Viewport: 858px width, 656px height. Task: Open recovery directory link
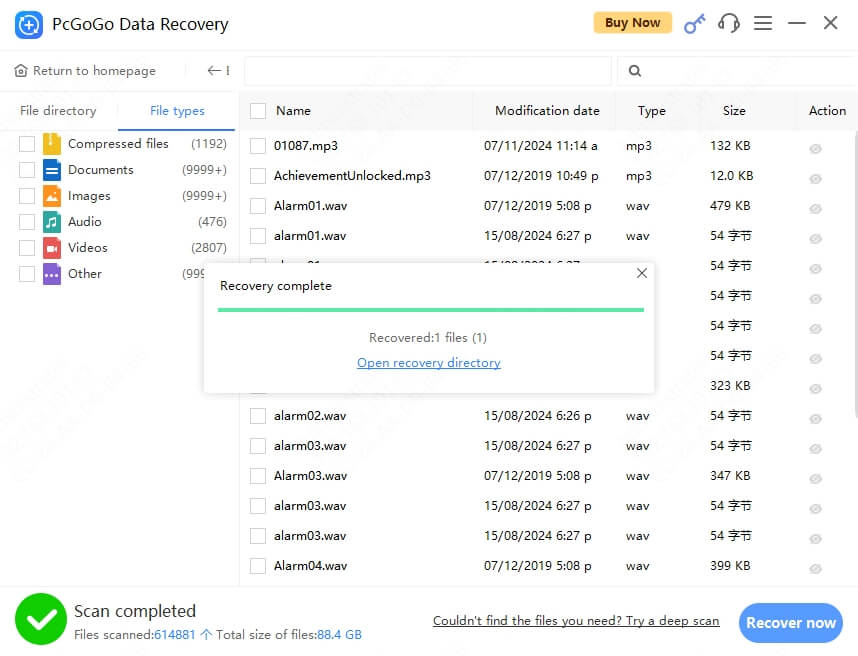point(428,363)
